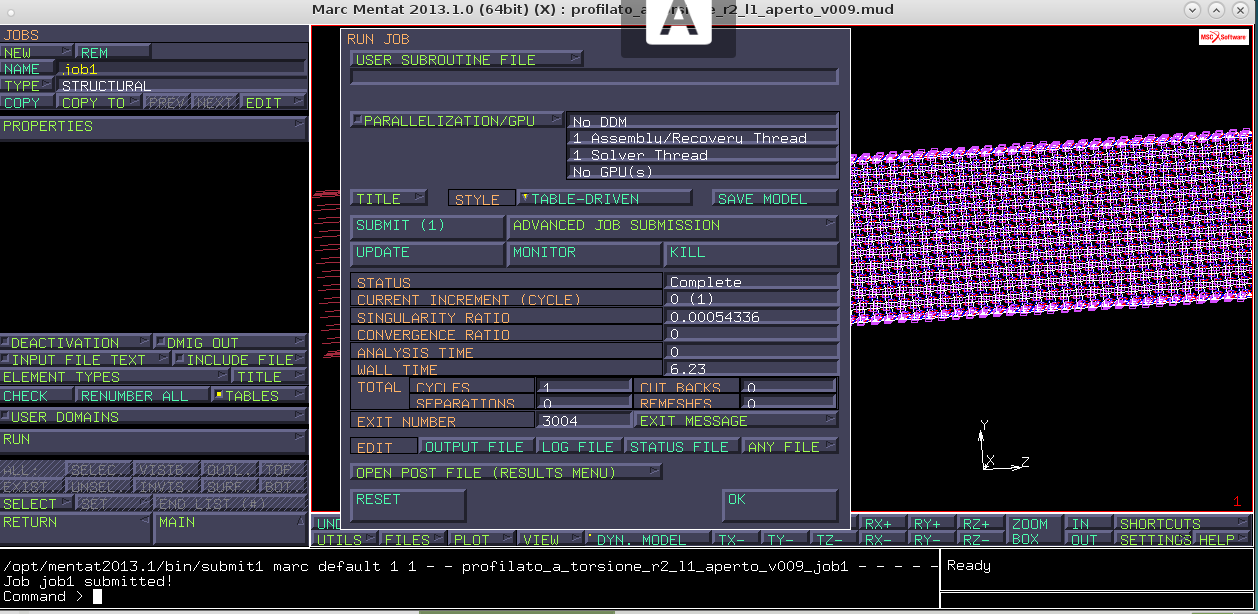Click the exit number value 3004
This screenshot has height=614, width=1258.
tap(584, 421)
